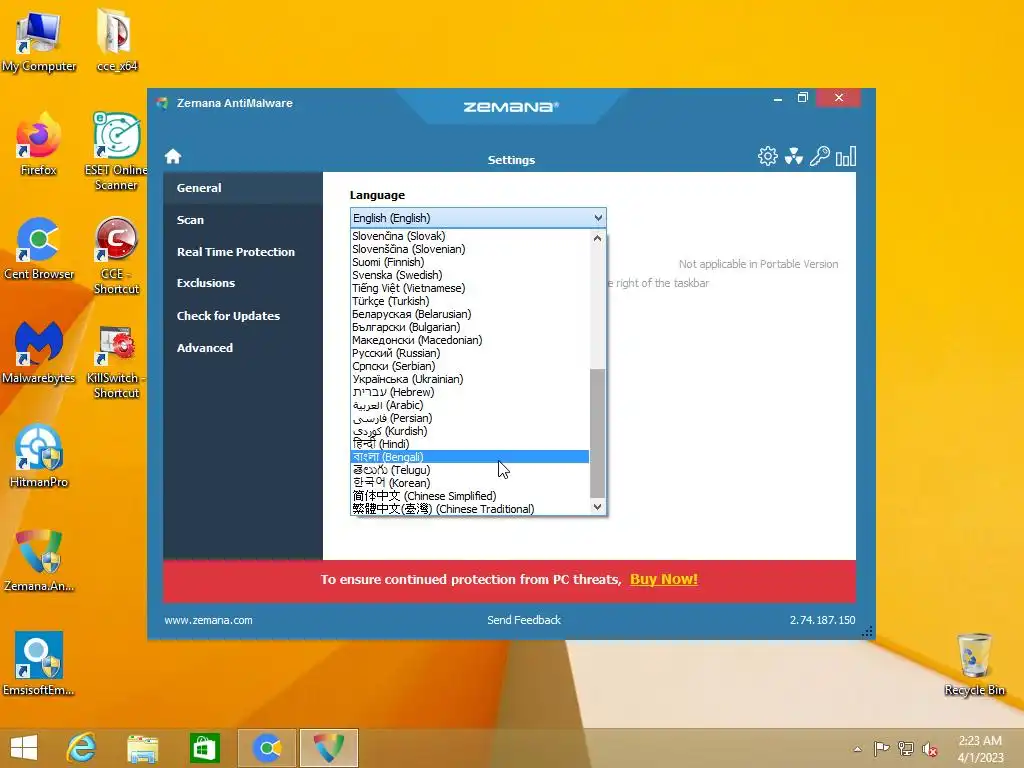Viewport: 1024px width, 768px height.
Task: Open the quarantine radiation icon
Action: pos(793,156)
